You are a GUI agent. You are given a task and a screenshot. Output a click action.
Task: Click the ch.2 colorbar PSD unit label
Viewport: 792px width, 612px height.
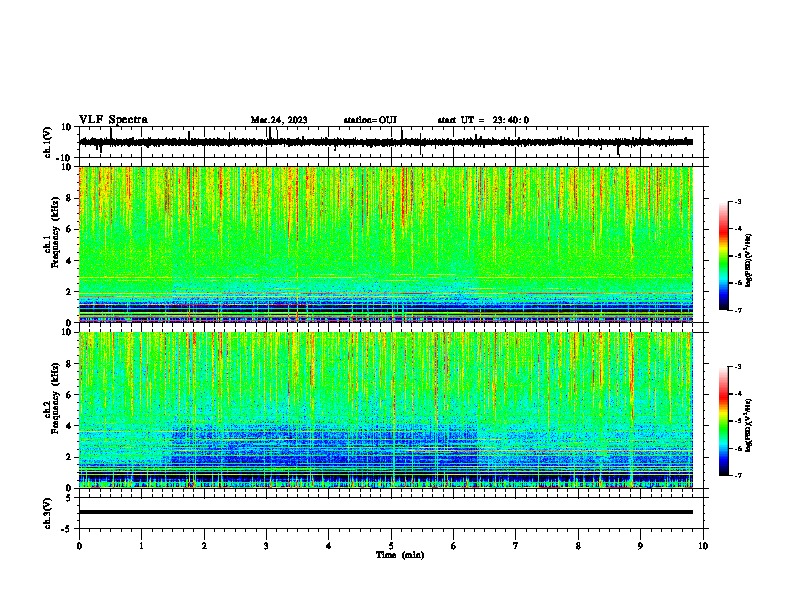point(748,425)
